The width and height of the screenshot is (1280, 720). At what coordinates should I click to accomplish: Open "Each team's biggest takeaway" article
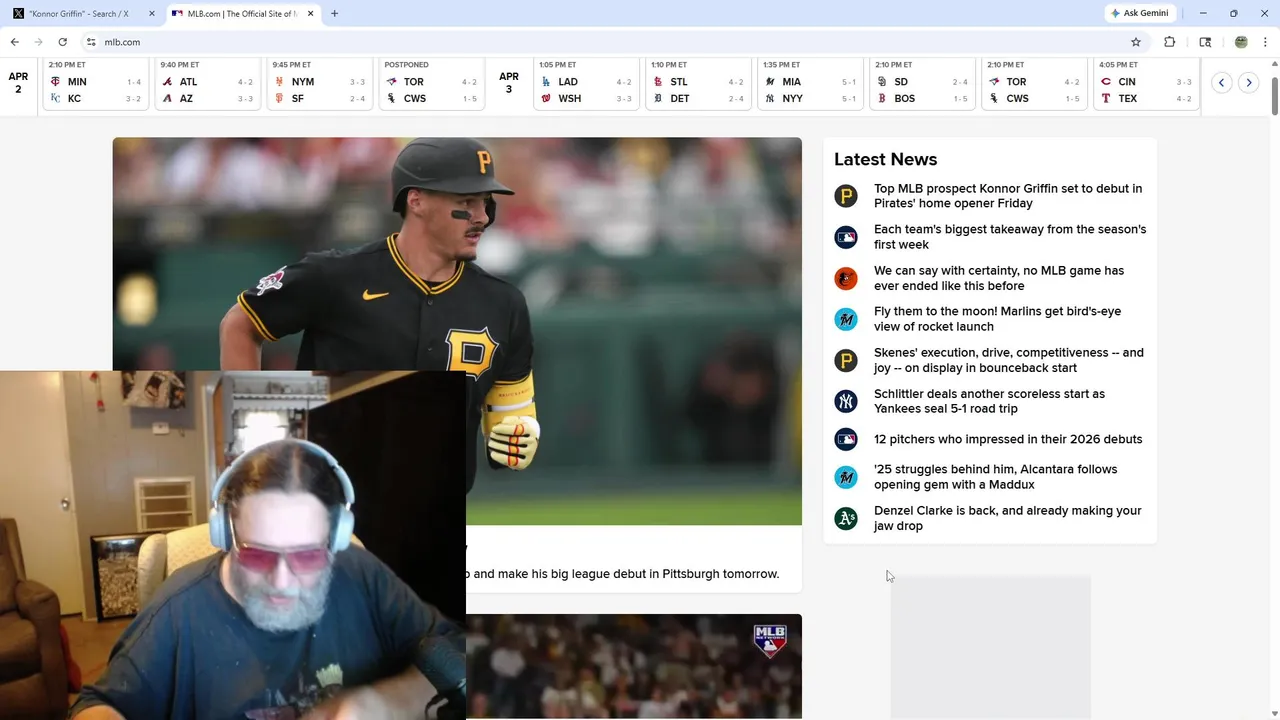point(1010,237)
